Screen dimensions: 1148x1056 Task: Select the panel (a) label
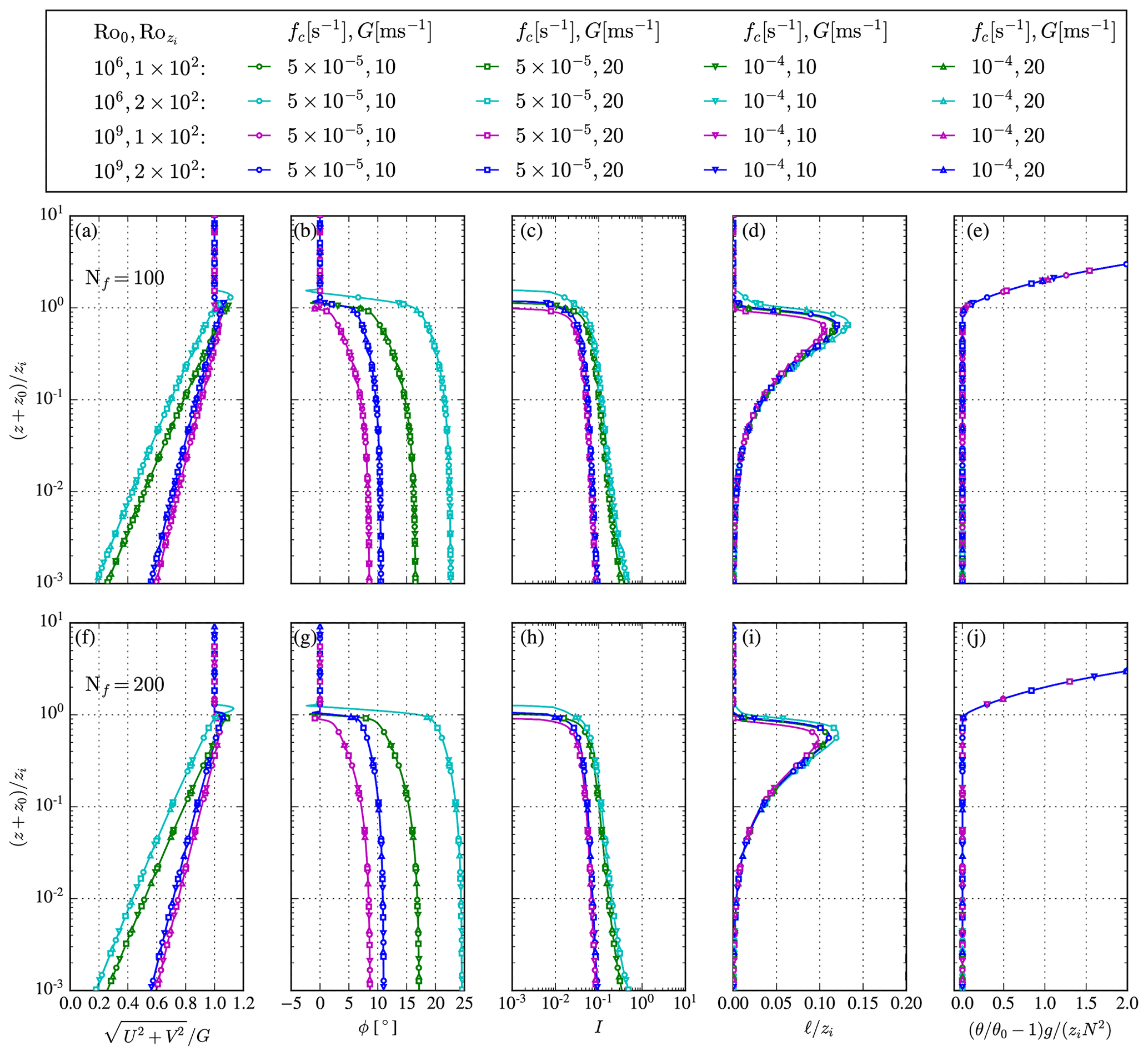tap(86, 231)
